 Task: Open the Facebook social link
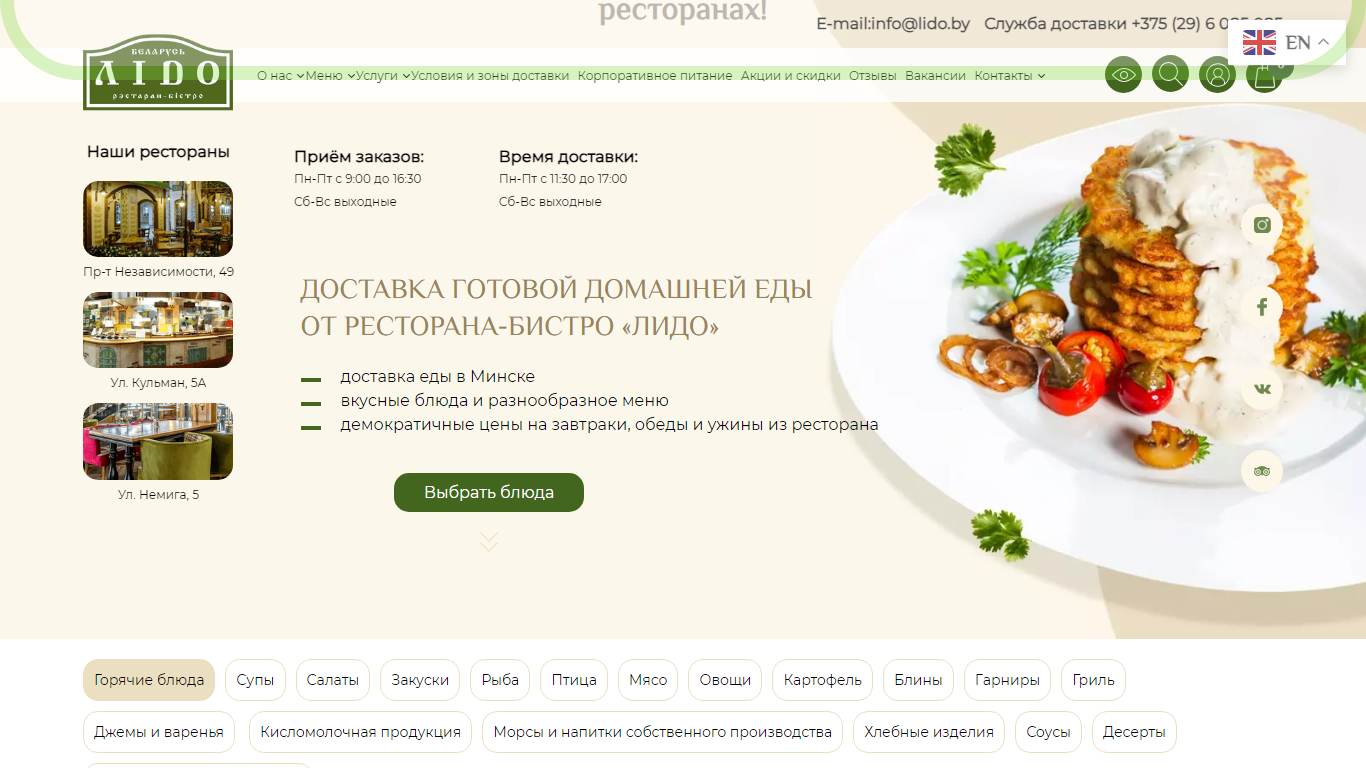coord(1262,307)
